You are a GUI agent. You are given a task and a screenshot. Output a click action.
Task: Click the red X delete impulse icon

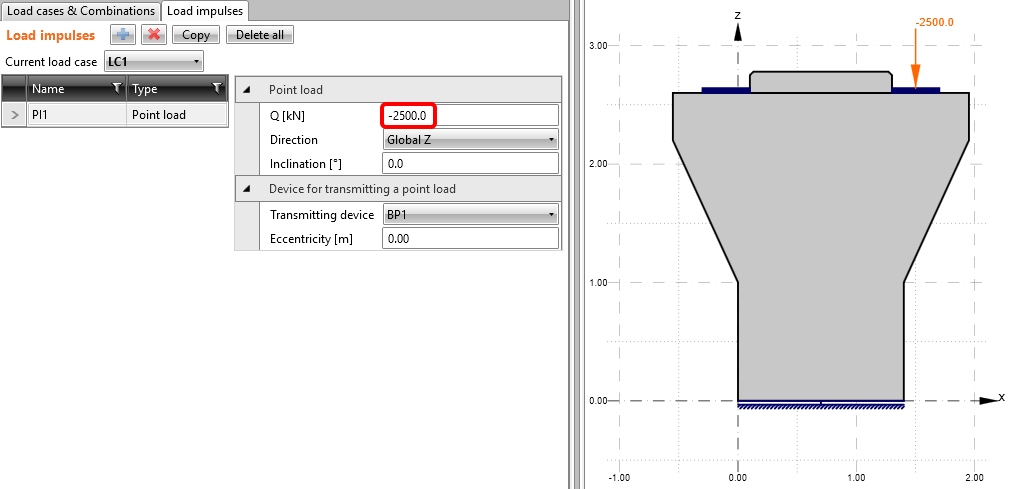click(154, 35)
